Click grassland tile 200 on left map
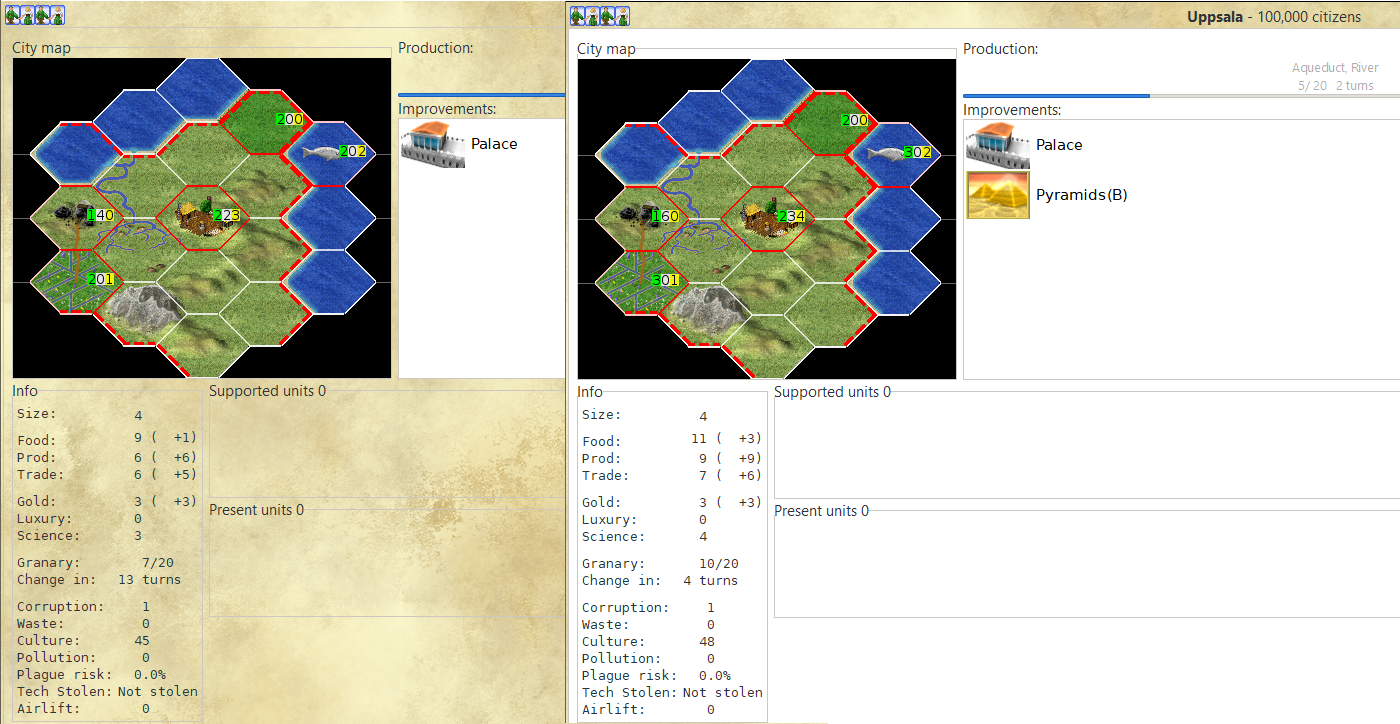 [264, 121]
